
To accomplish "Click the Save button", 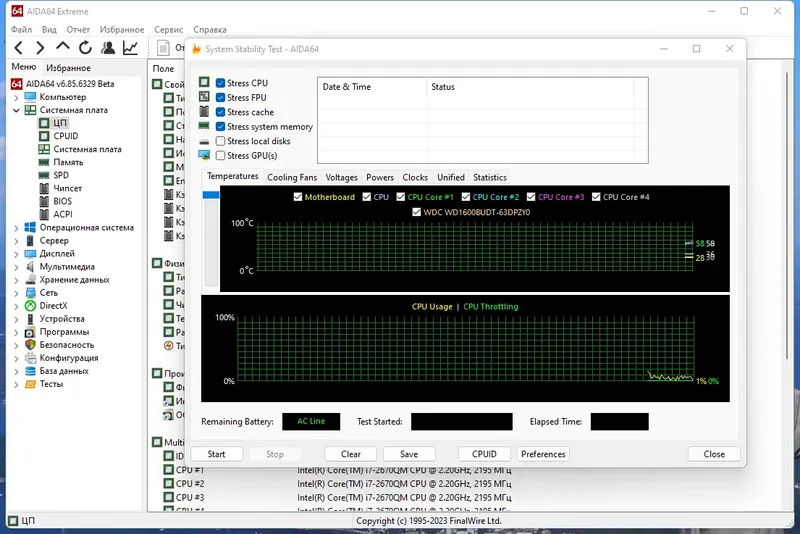I will pos(409,454).
